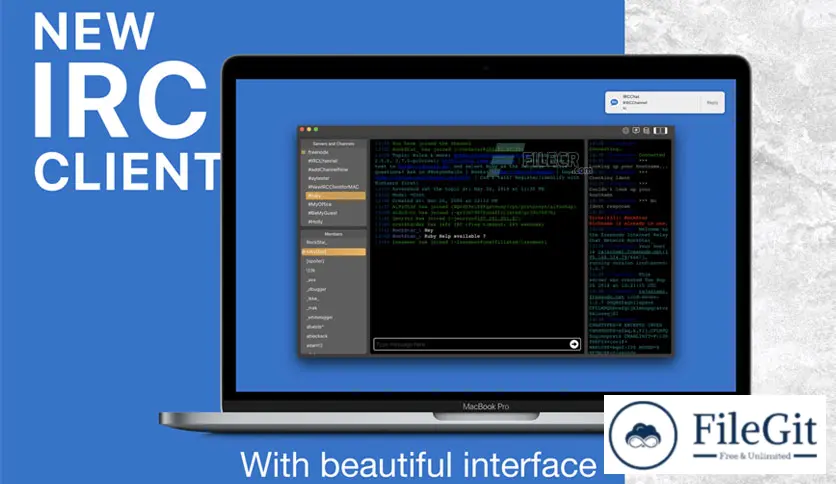Open the #Holly channel
The image size is (836, 484).
click(315, 222)
